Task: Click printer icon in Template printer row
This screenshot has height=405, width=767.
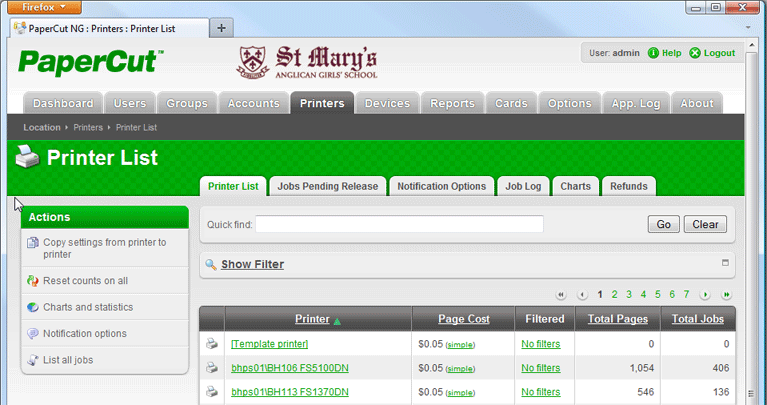Action: [x=212, y=344]
